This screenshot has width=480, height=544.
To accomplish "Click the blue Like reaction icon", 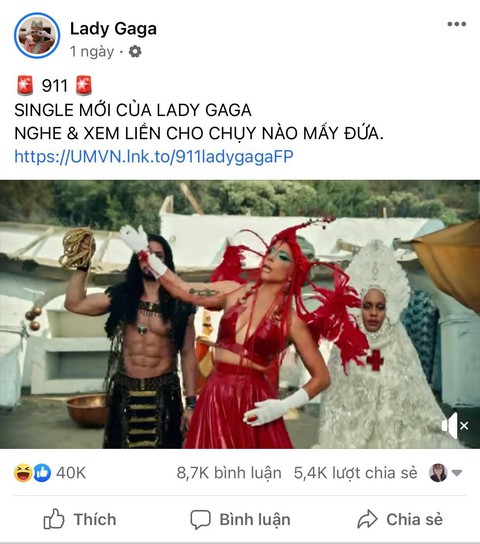I will point(42,473).
